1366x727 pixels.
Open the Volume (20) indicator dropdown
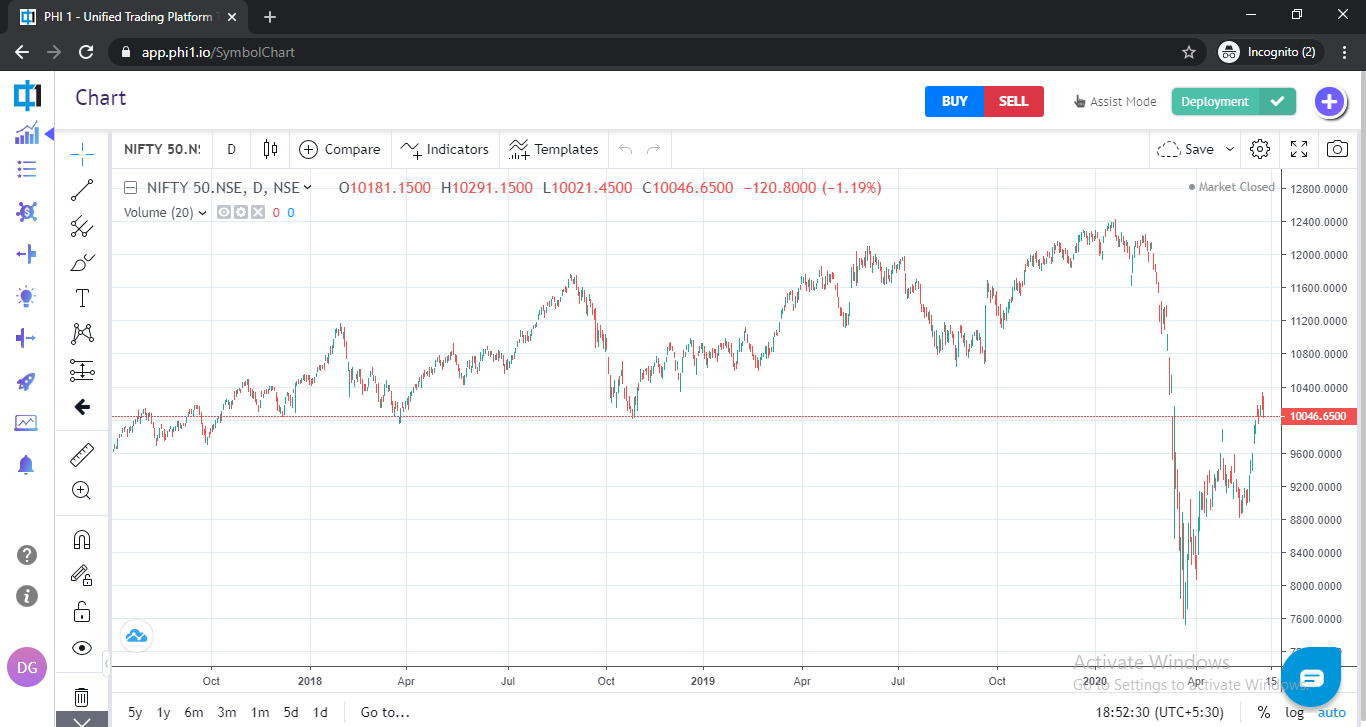coord(203,212)
